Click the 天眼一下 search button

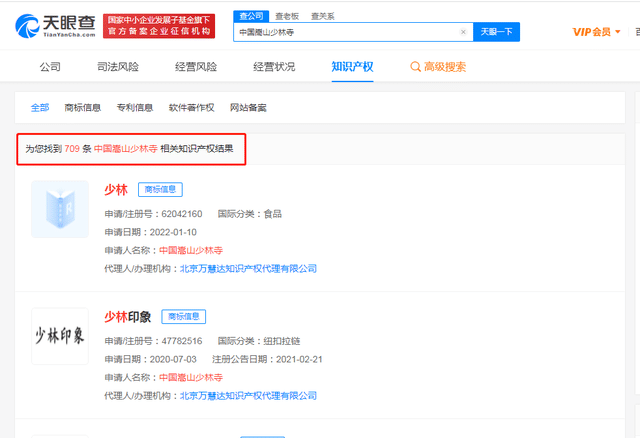[496, 32]
